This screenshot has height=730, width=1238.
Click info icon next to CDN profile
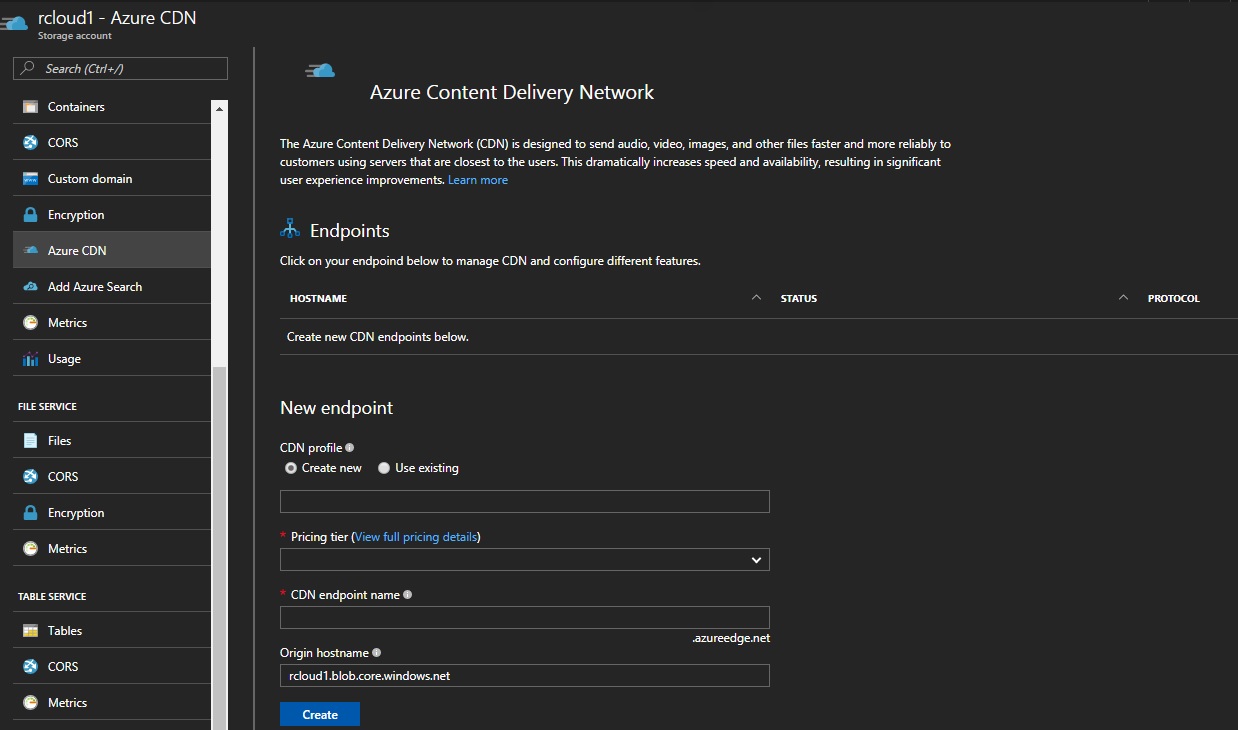pyautogui.click(x=349, y=448)
